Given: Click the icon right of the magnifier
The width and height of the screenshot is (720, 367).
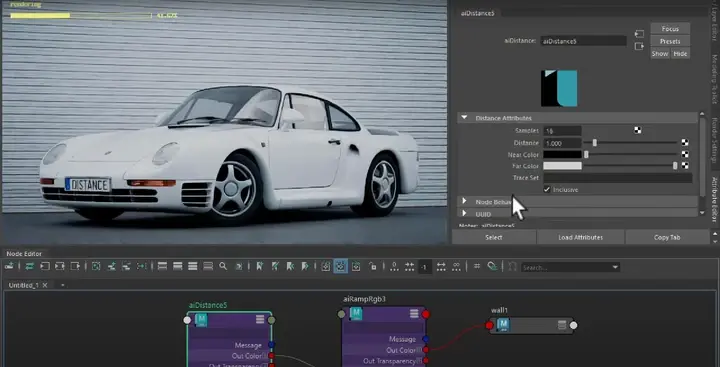Looking at the screenshot, I should (x=239, y=266).
